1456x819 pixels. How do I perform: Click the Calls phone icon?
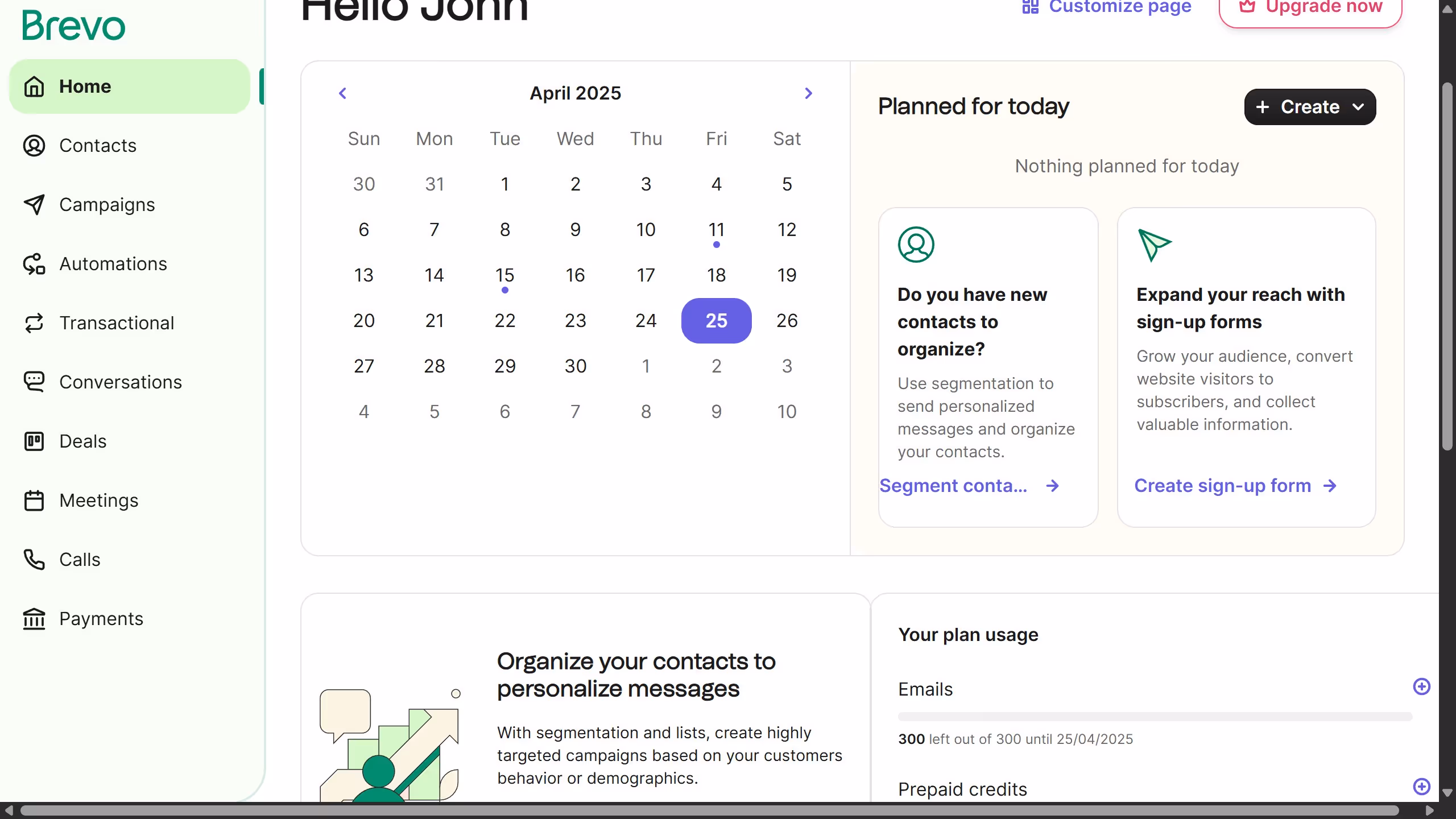(34, 560)
